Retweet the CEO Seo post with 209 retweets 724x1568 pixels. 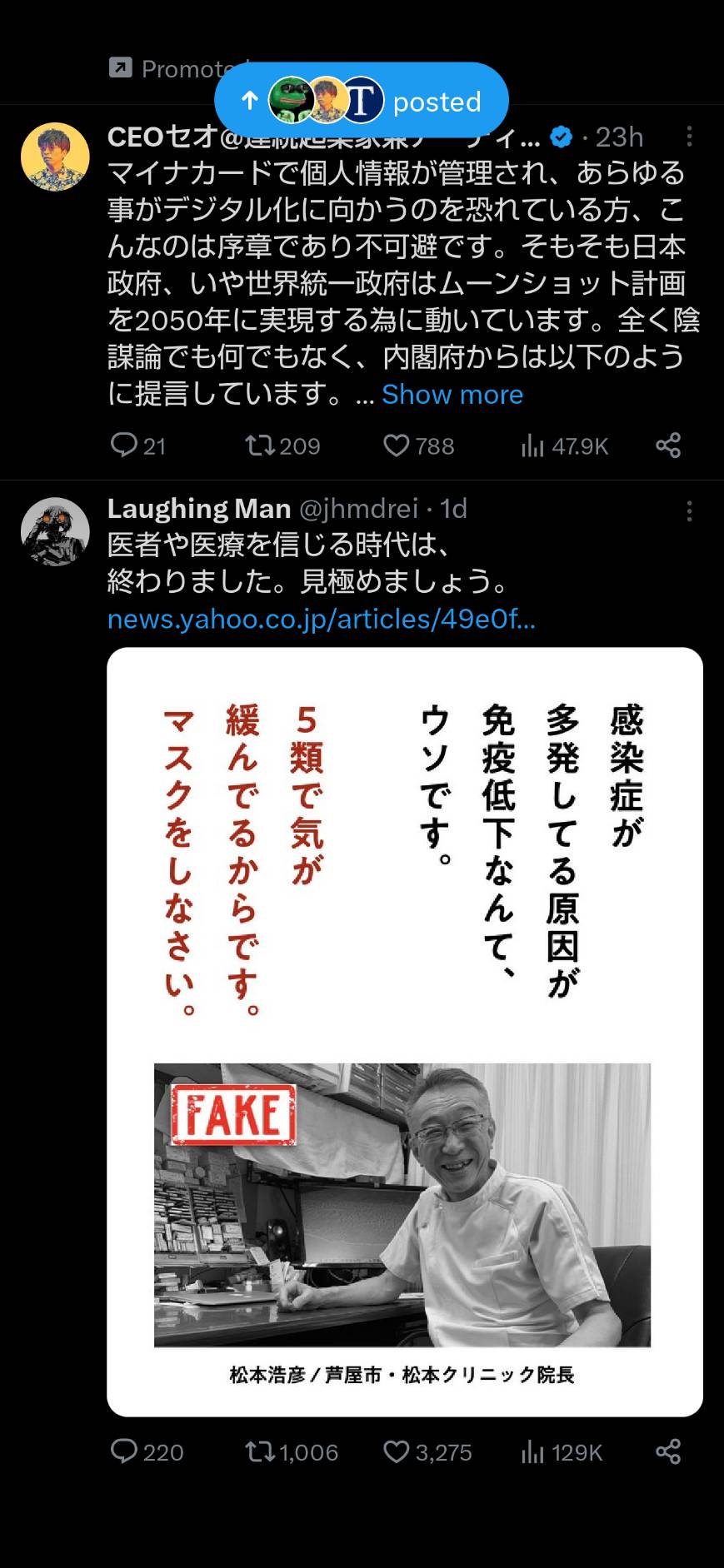click(x=282, y=446)
